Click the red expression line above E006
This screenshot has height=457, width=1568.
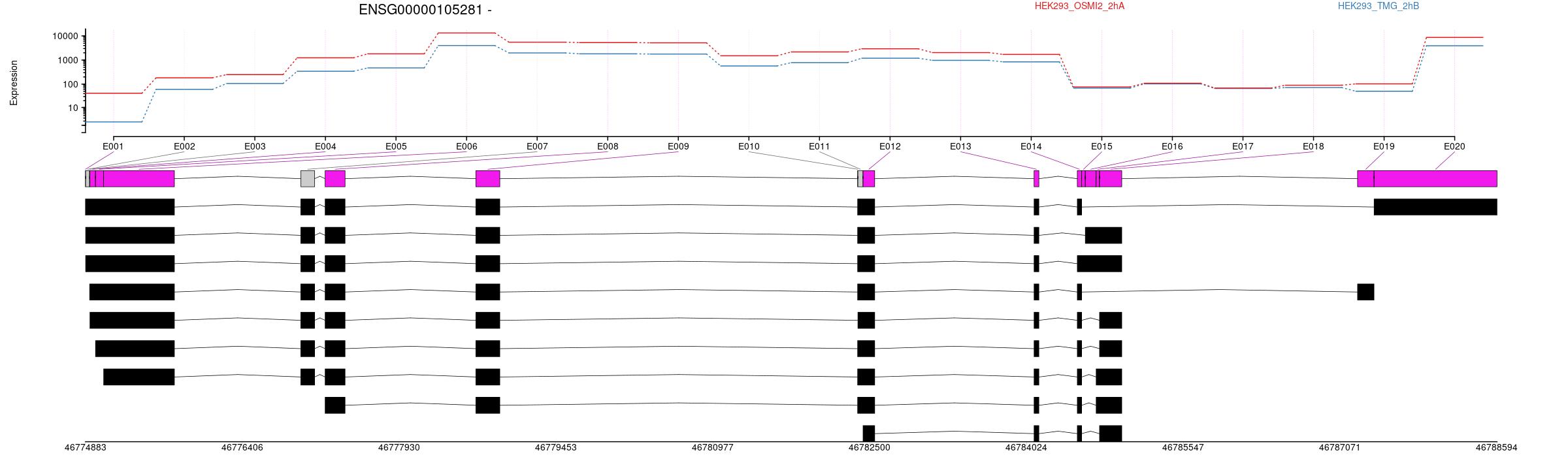point(466,33)
